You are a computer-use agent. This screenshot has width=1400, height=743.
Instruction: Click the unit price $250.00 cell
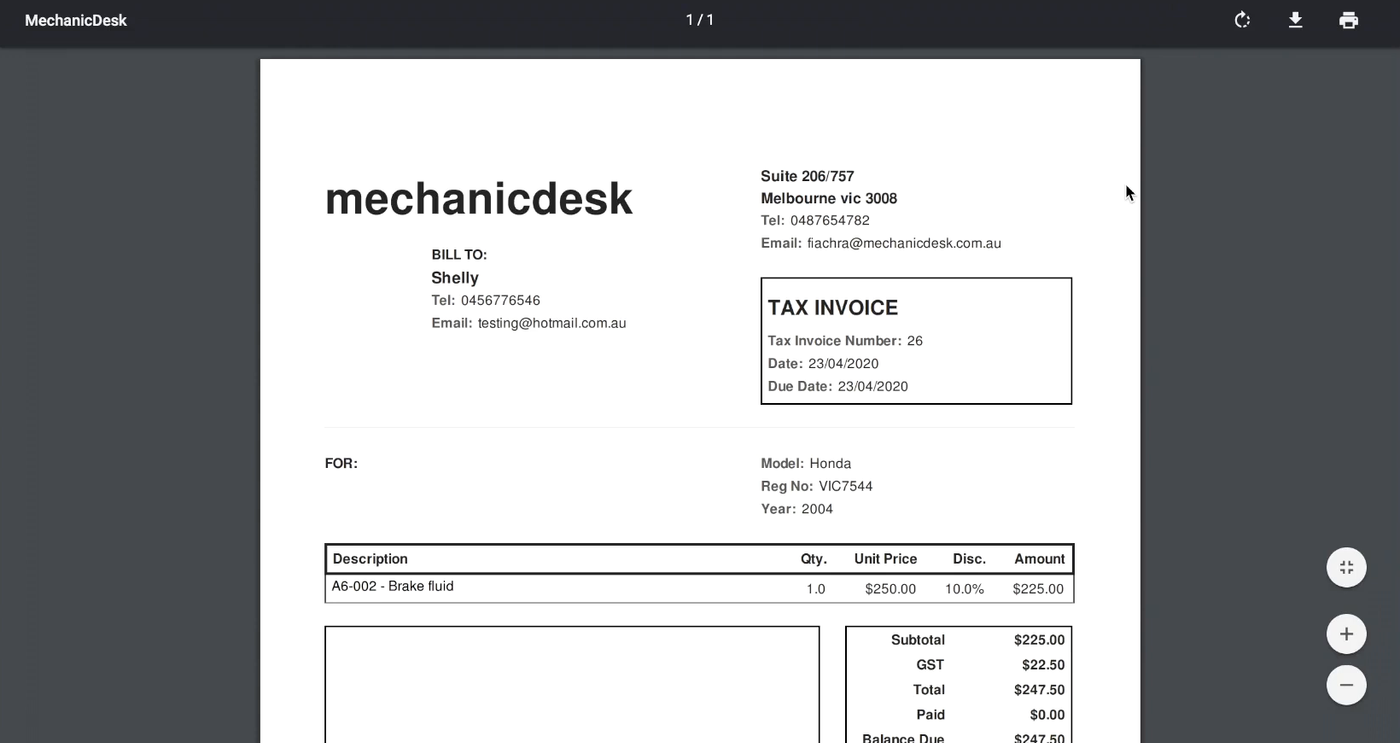pyautogui.click(x=890, y=589)
